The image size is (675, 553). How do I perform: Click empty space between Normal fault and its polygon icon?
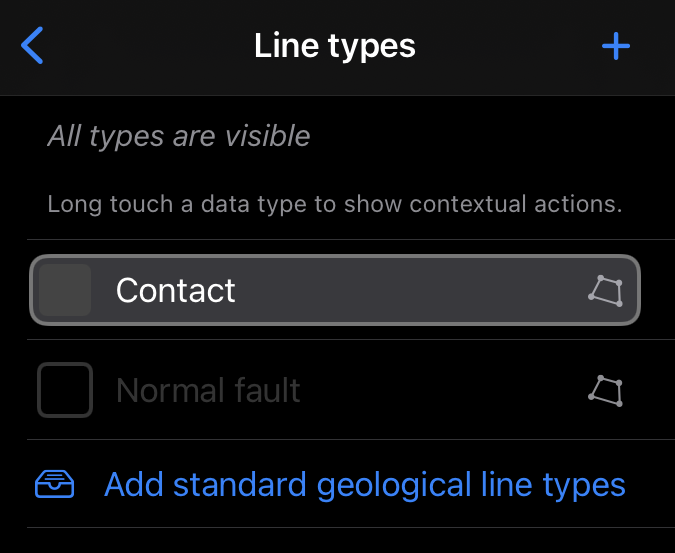[x=440, y=390]
